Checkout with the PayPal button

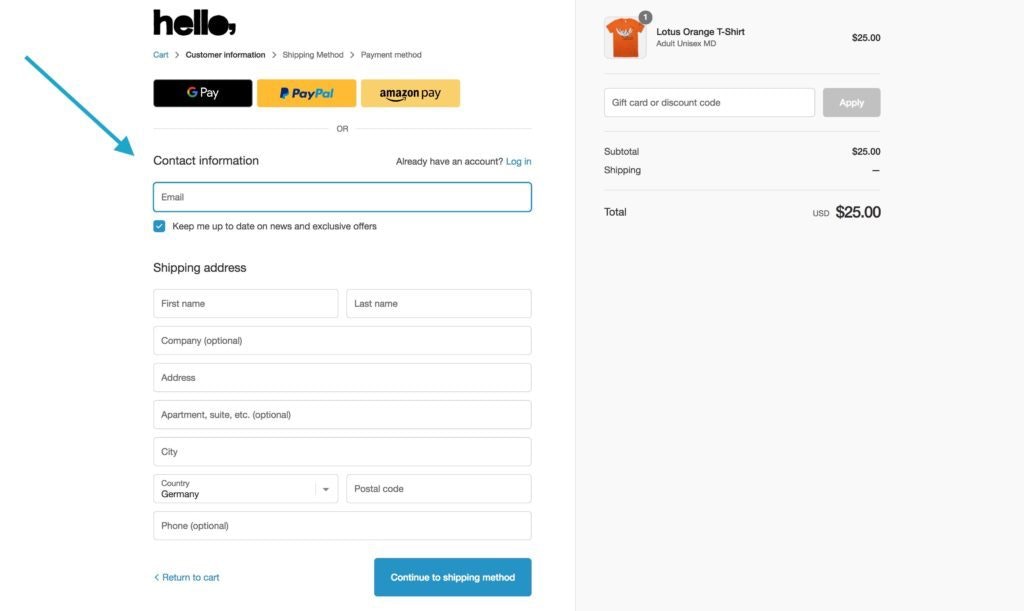[306, 92]
